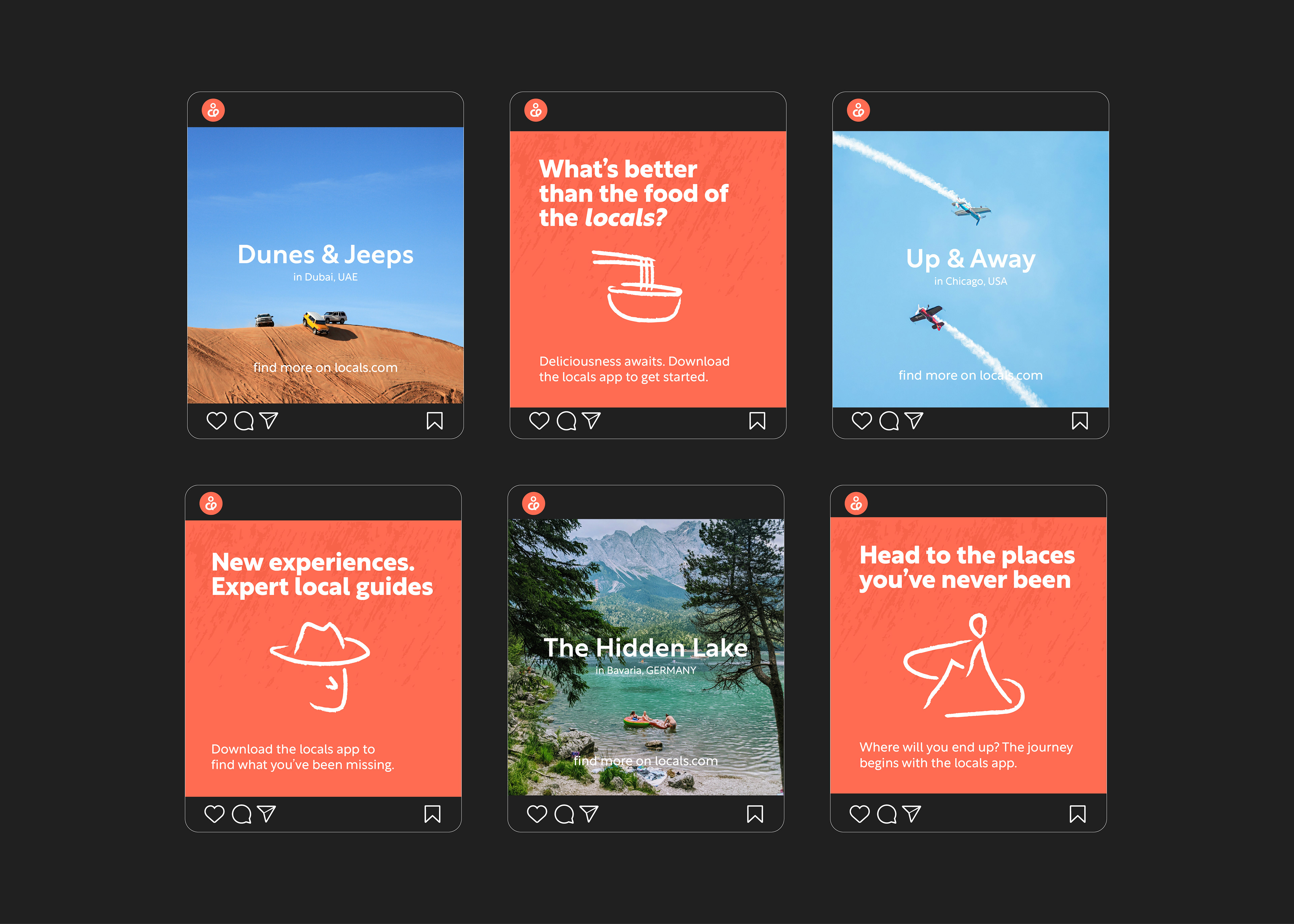Open profile avatar above Up & Away post

(x=858, y=110)
